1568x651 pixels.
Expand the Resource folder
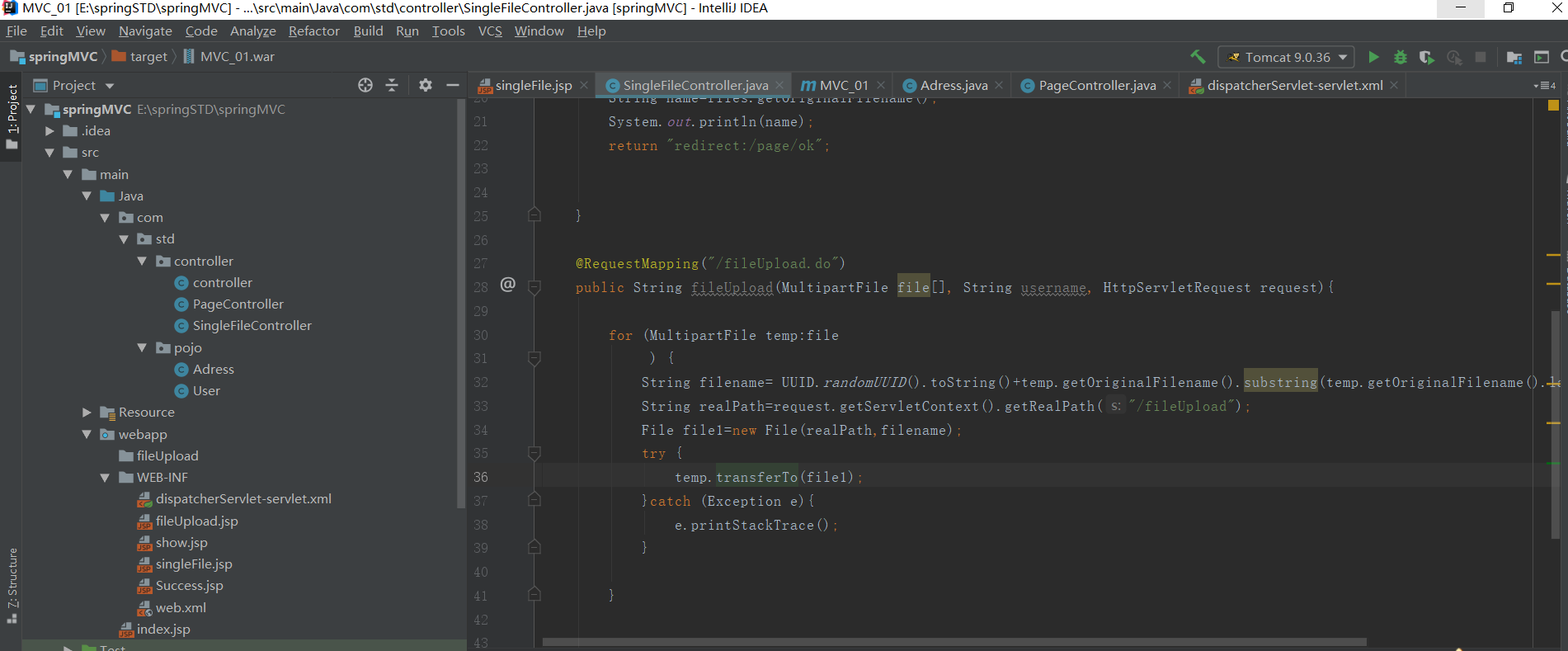pos(87,413)
